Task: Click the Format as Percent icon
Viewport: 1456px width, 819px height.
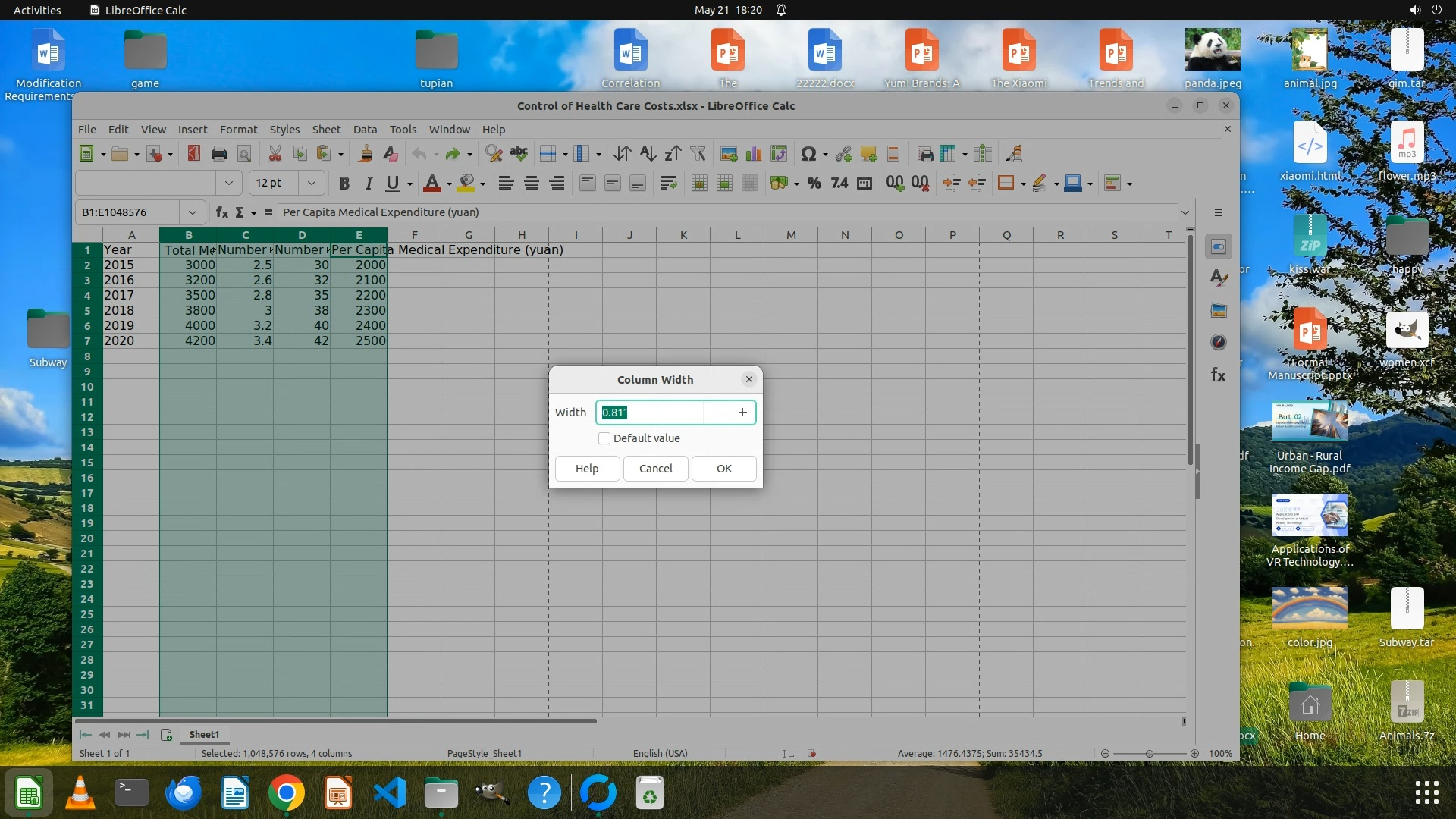Action: (814, 183)
